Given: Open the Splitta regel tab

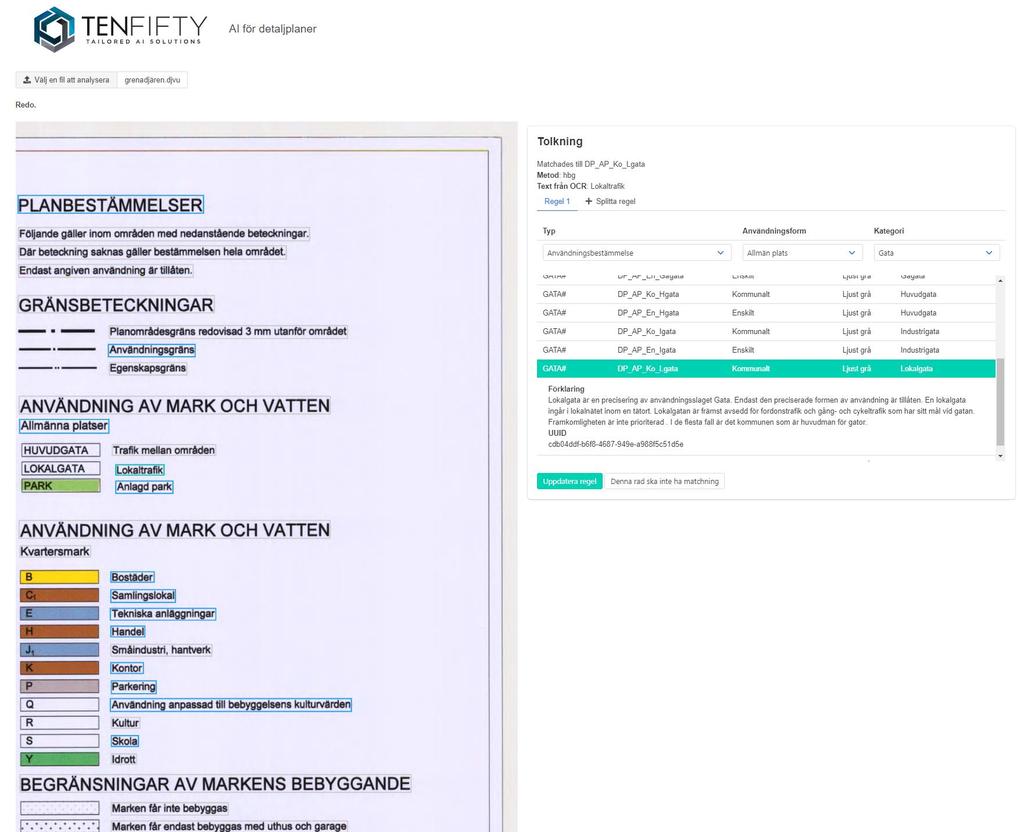Looking at the screenshot, I should tap(610, 201).
